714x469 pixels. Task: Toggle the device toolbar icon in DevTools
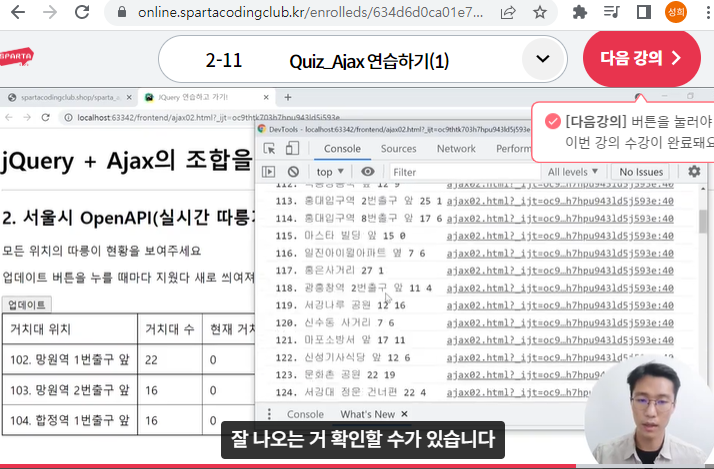(x=292, y=148)
